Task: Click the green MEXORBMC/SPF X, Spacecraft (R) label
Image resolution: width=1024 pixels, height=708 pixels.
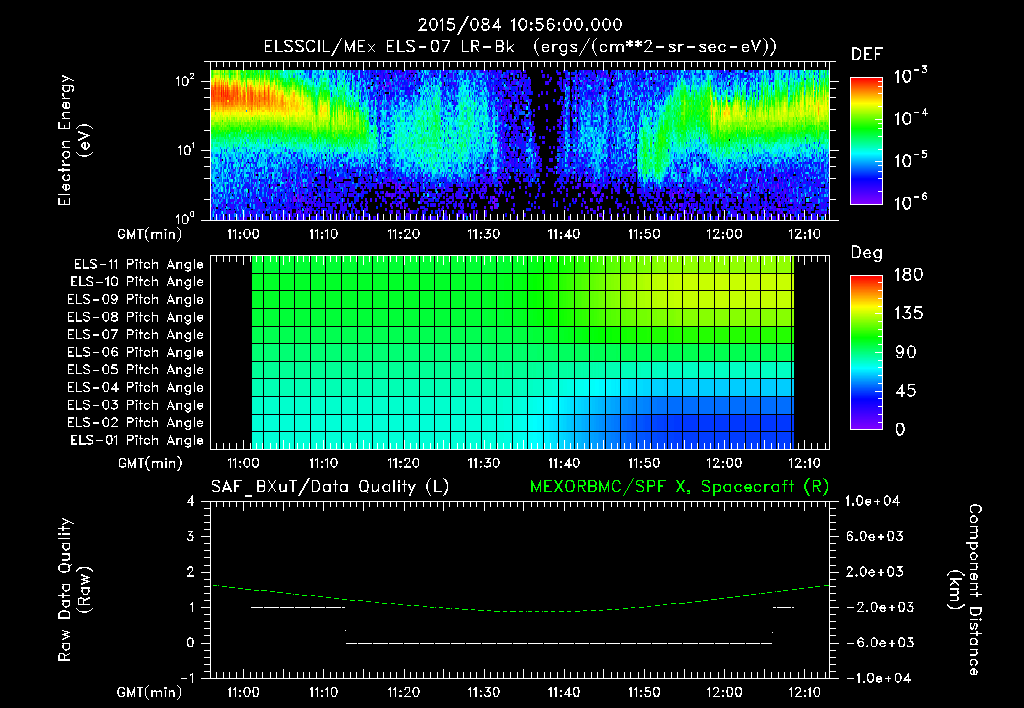Action: 679,487
